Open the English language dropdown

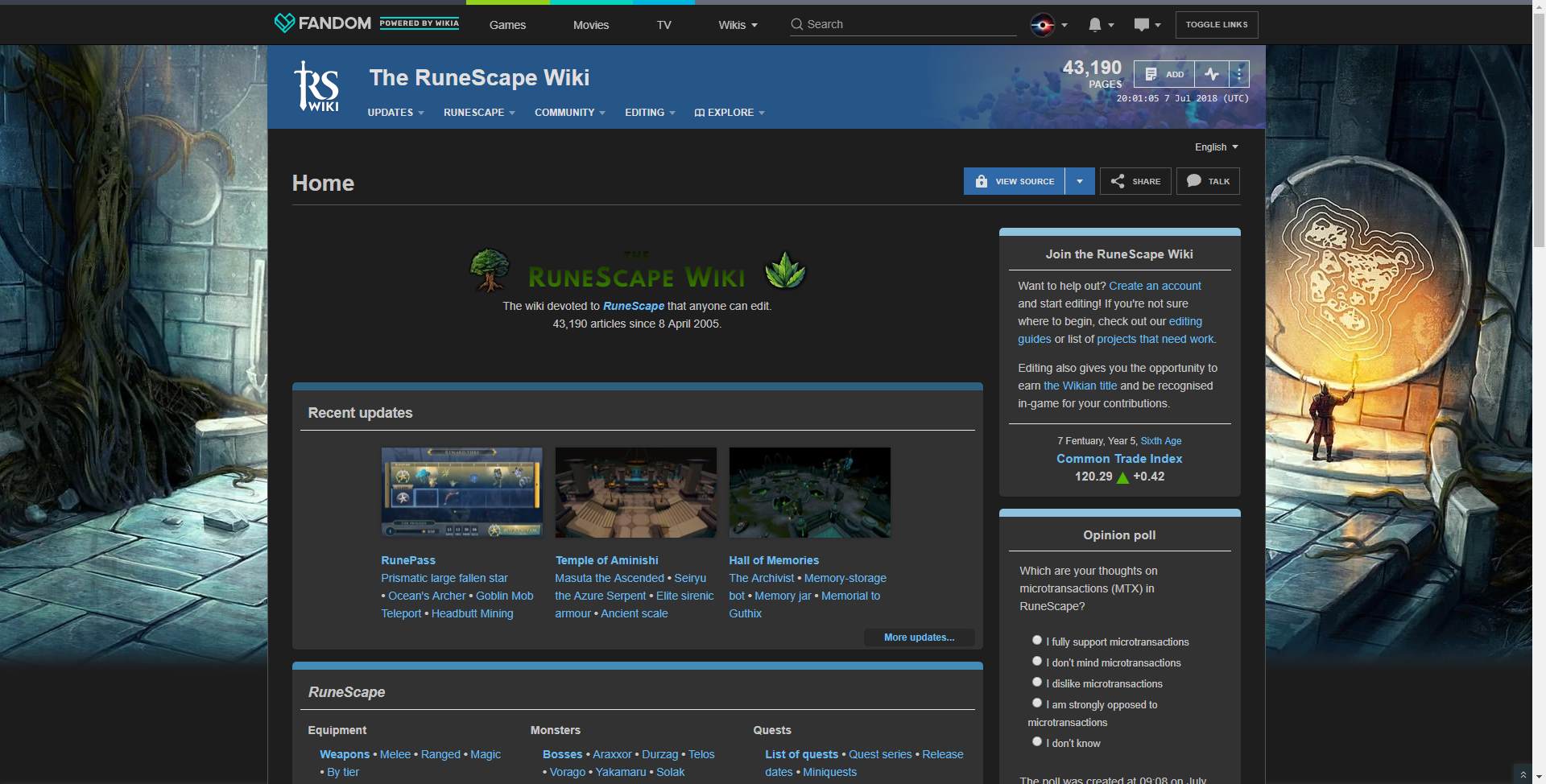[x=1216, y=147]
